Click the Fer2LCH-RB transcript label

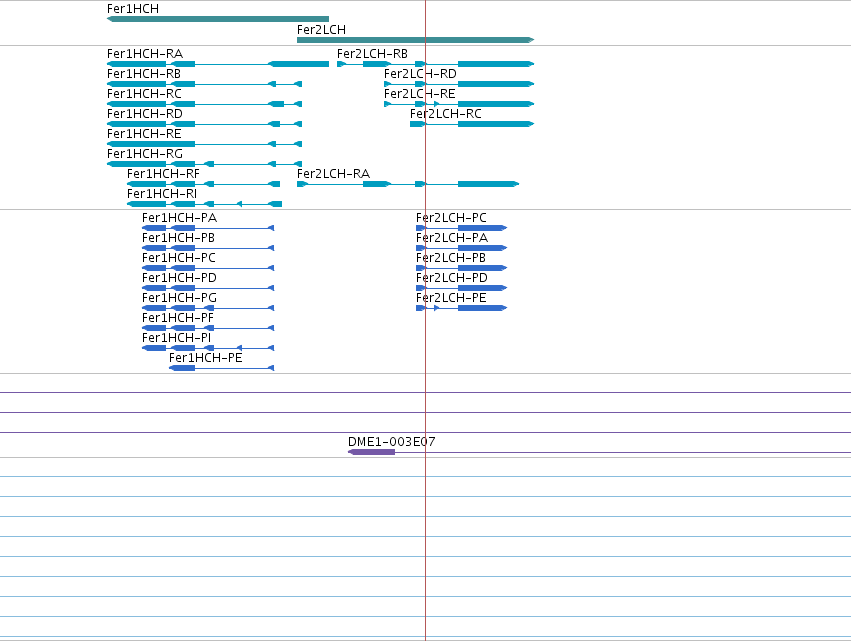372,54
